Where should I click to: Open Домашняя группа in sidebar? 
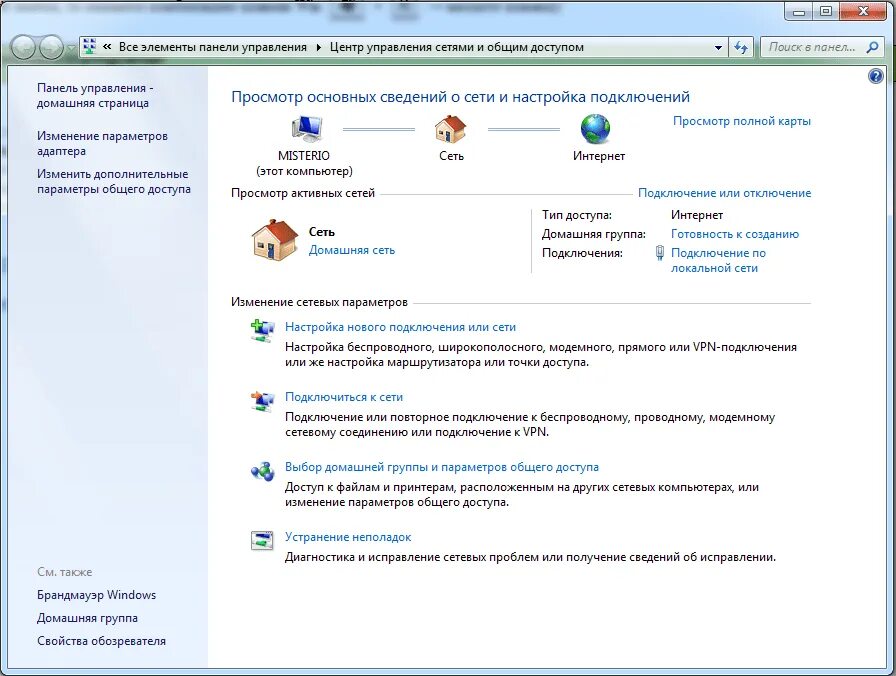(x=87, y=618)
